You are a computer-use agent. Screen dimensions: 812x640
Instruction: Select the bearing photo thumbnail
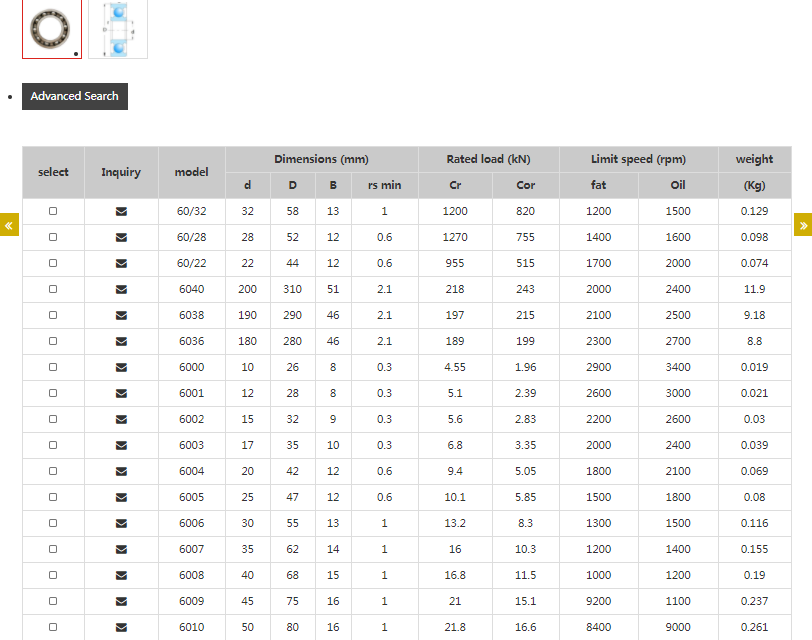click(x=52, y=29)
